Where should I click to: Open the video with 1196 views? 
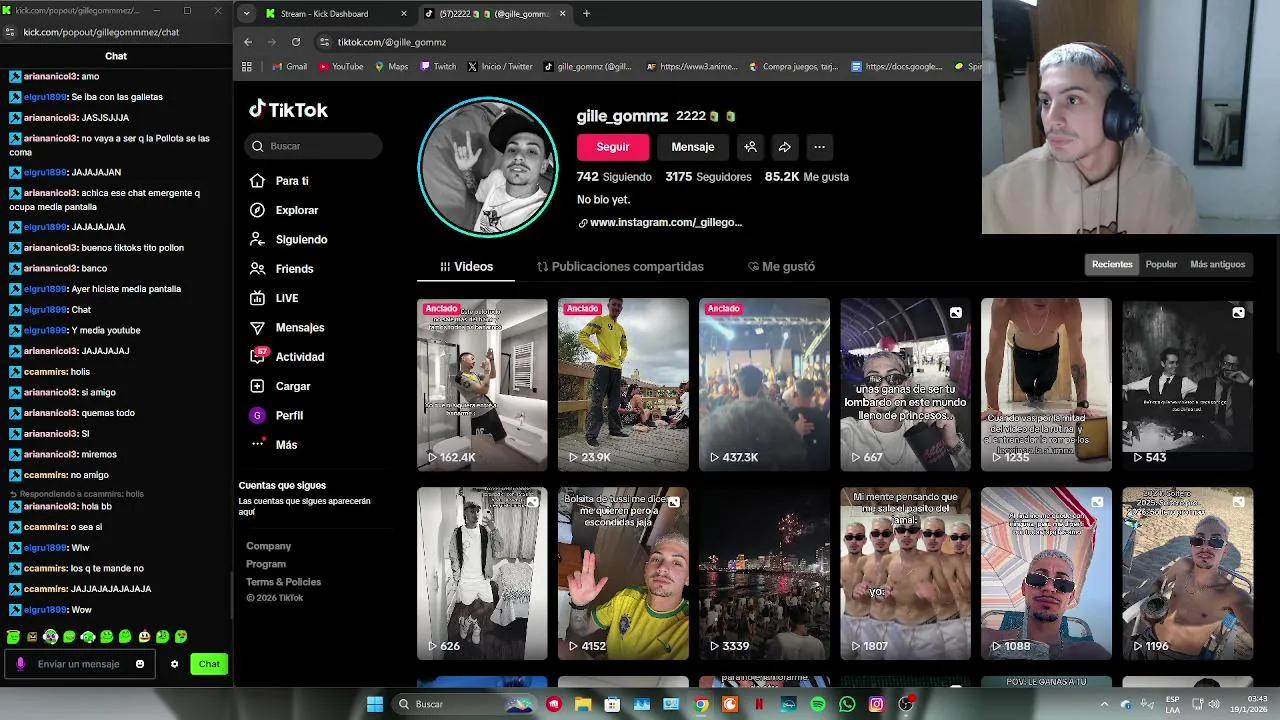(1187, 573)
